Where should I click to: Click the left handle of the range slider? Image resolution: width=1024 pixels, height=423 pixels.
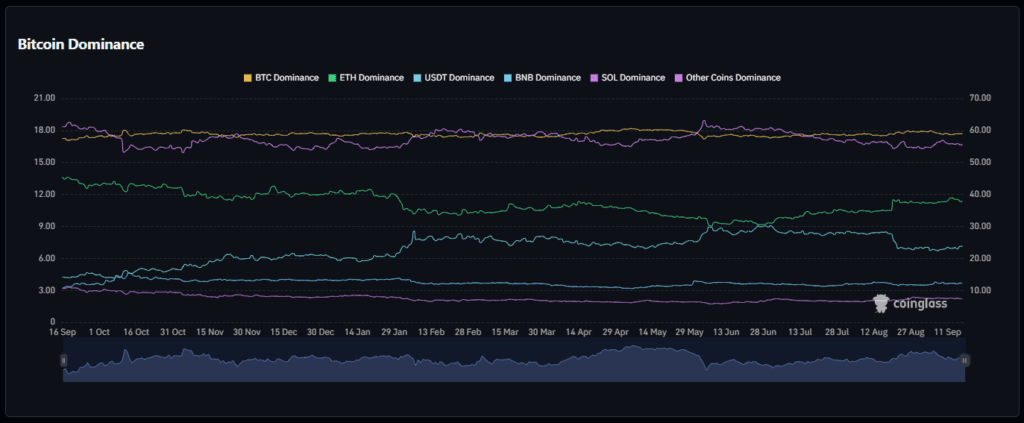pyautogui.click(x=64, y=360)
